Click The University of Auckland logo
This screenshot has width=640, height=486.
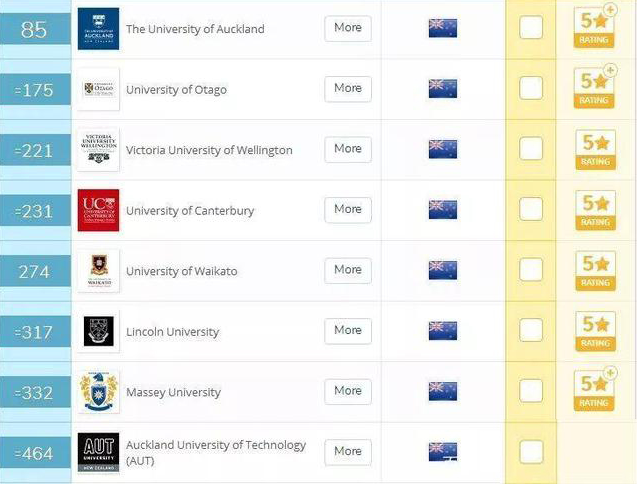[98, 29]
